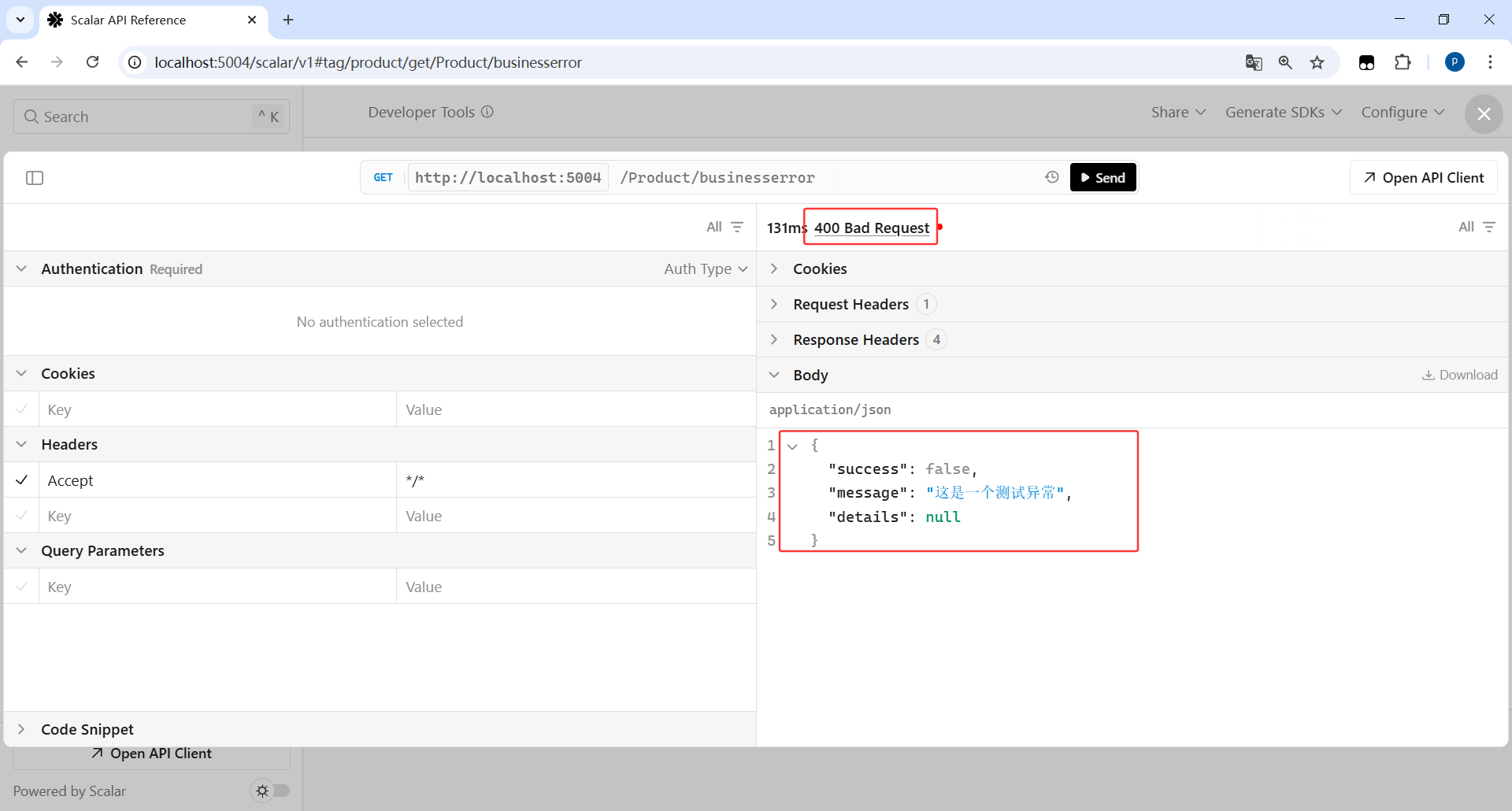Toggle the dark mode switch
The height and width of the screenshot is (811, 1512).
pyautogui.click(x=270, y=791)
